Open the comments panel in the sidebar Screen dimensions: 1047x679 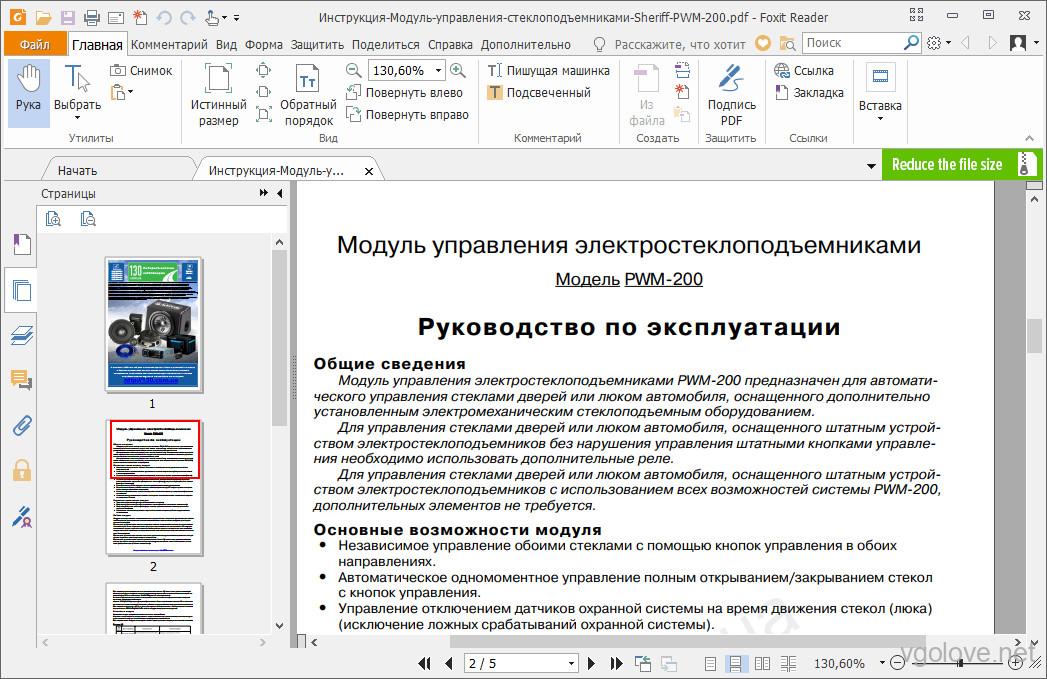[22, 381]
